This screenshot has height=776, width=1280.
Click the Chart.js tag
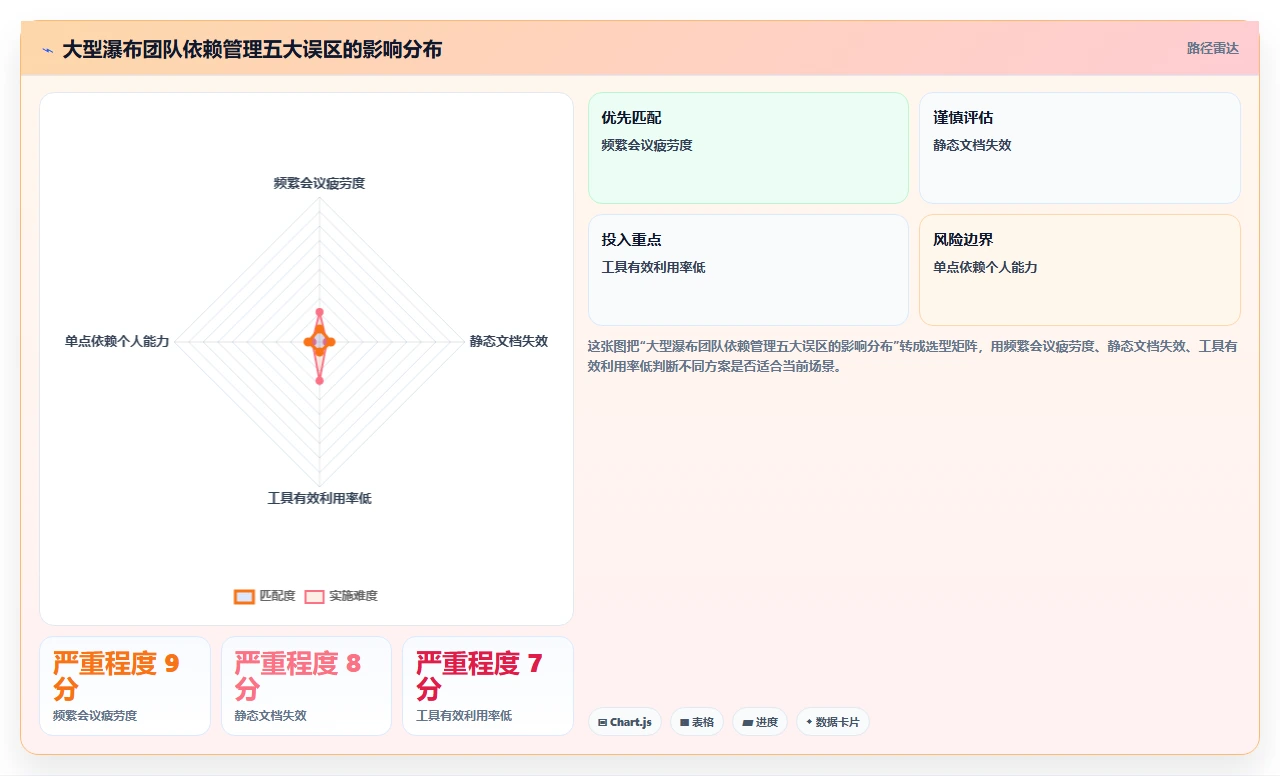point(625,722)
